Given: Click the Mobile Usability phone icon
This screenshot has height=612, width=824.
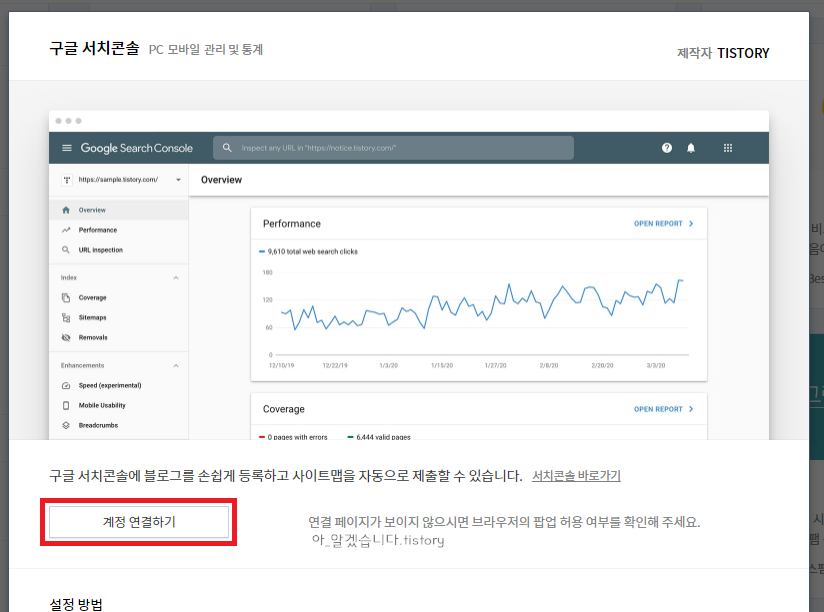Looking at the screenshot, I should (66, 406).
